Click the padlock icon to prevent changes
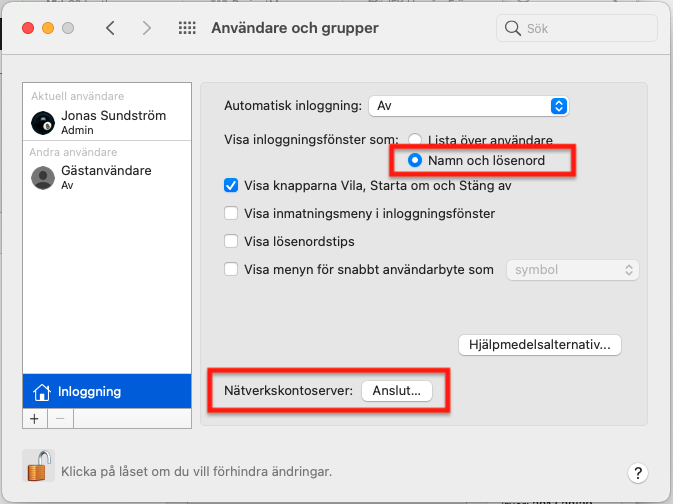673x504 pixels. pyautogui.click(x=39, y=466)
